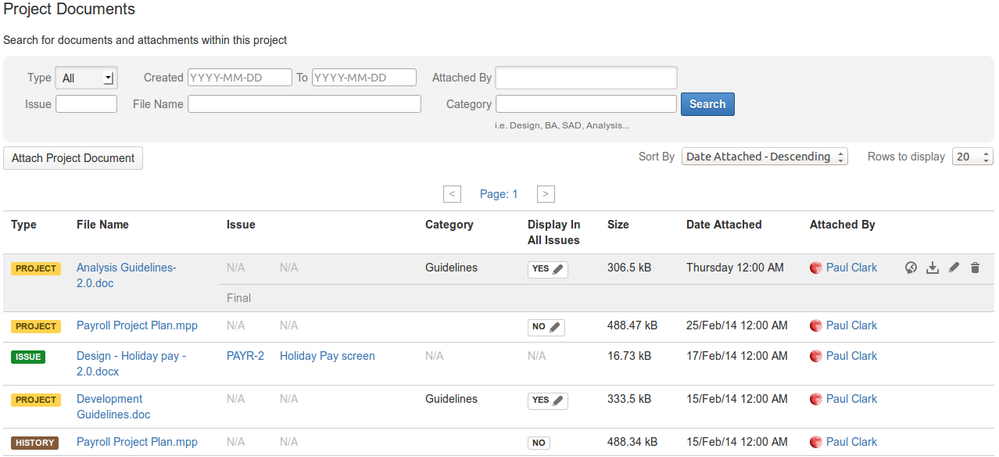Click Paul Clark avatar in HISTORY row
Viewport: 999px width, 457px height.
point(816,442)
